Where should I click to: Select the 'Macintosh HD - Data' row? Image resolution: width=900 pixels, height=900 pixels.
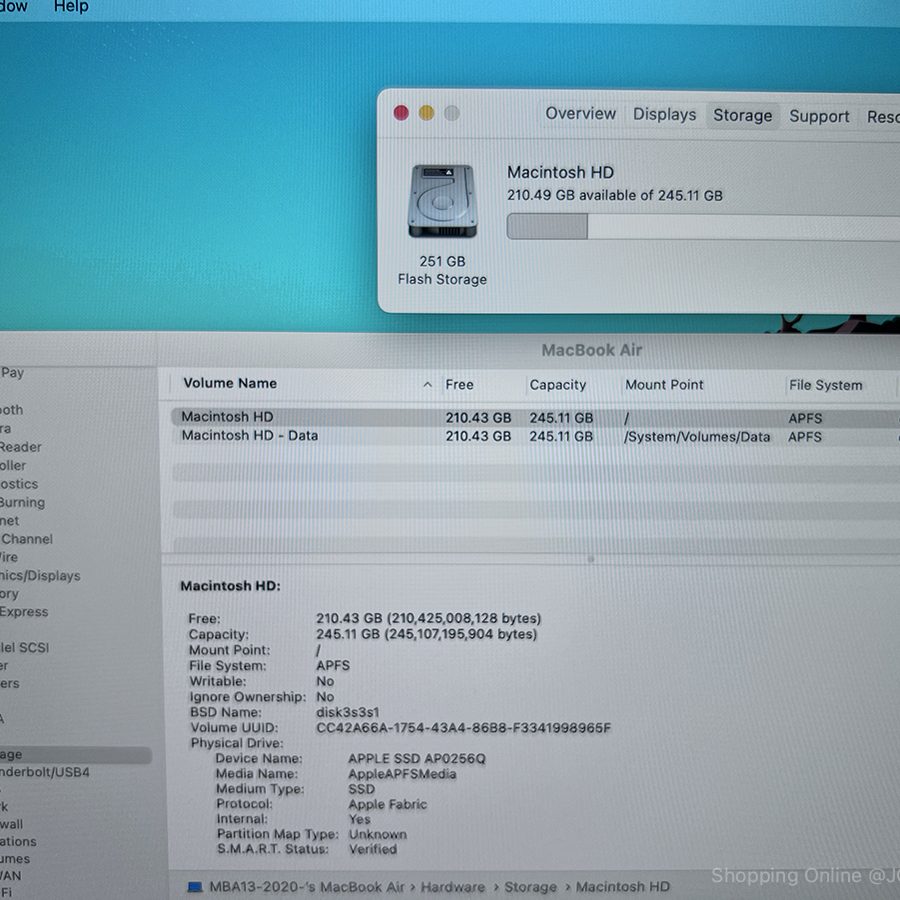click(x=535, y=436)
